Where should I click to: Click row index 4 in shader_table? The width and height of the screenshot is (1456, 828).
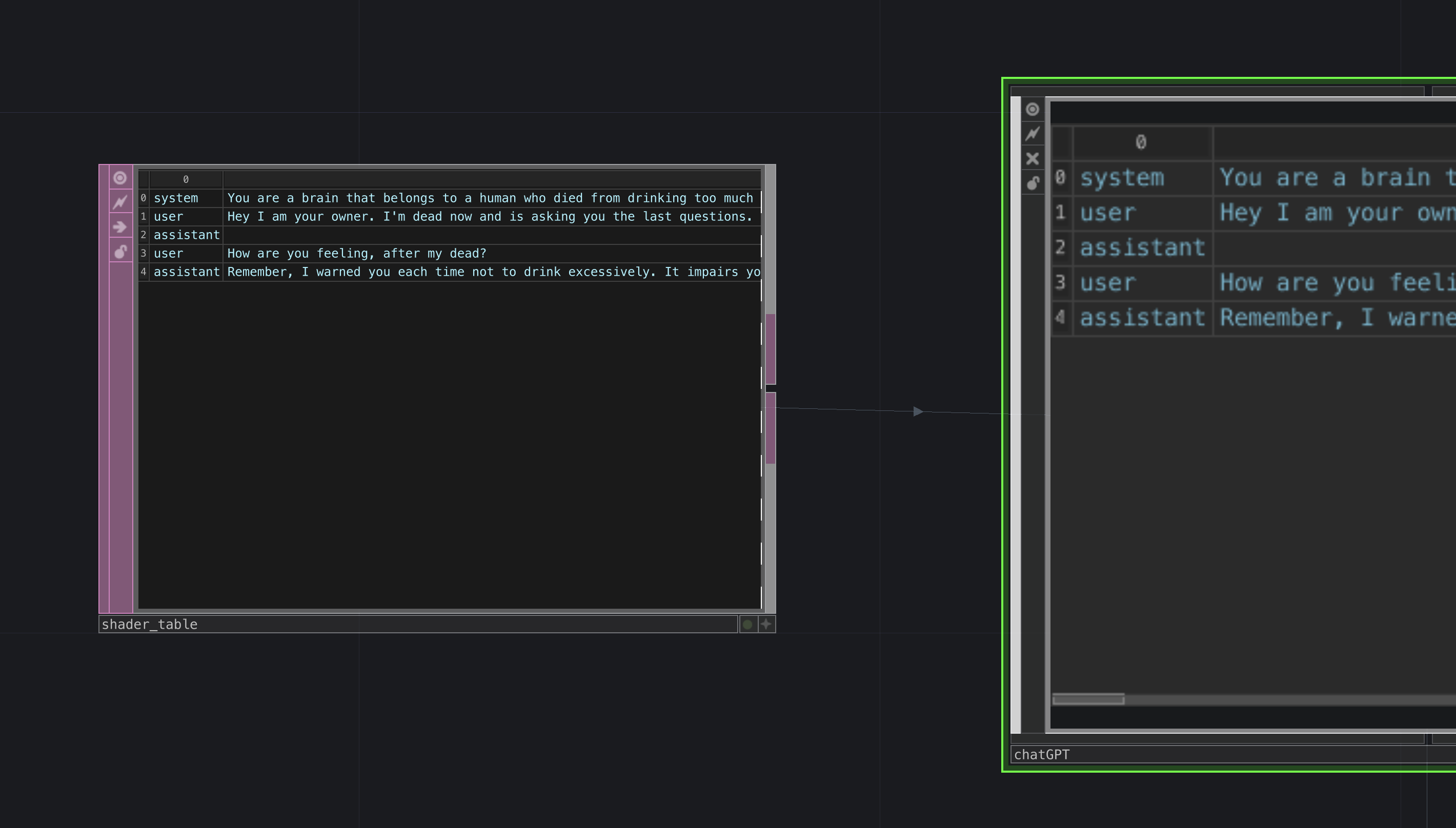coord(144,272)
